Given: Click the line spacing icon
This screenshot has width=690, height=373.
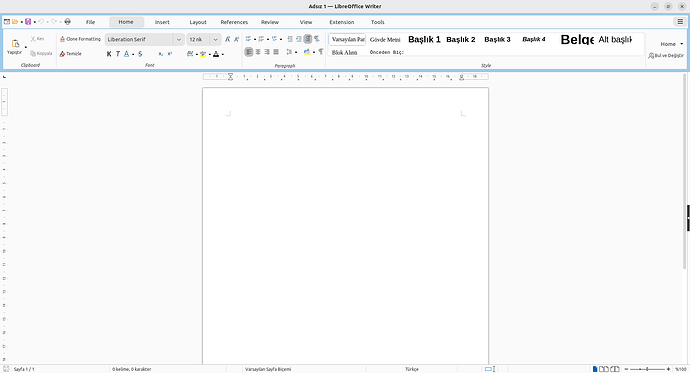Looking at the screenshot, I should (289, 52).
